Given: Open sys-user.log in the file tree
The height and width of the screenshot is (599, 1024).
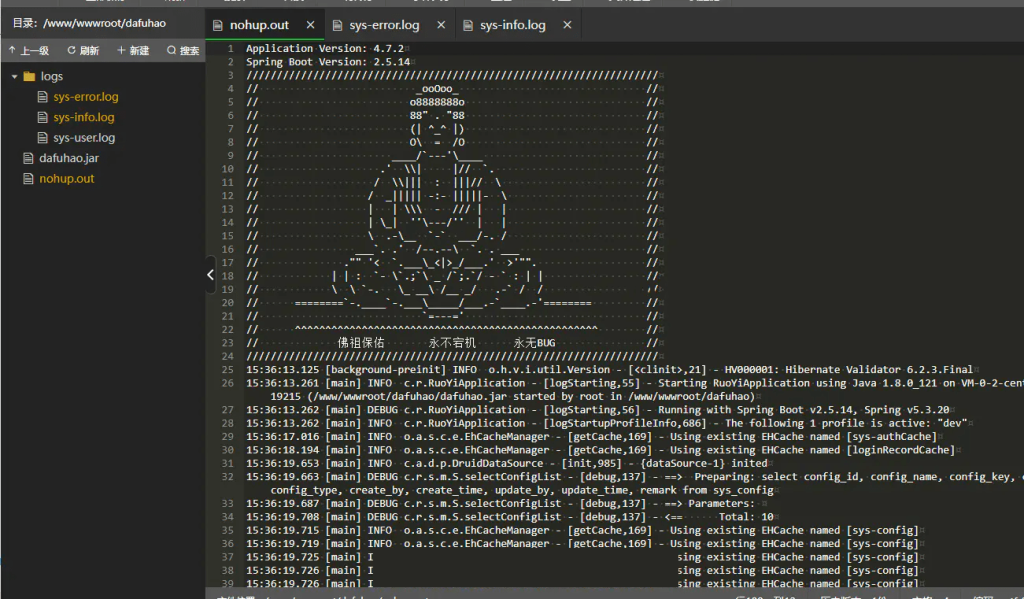Looking at the screenshot, I should (84, 138).
